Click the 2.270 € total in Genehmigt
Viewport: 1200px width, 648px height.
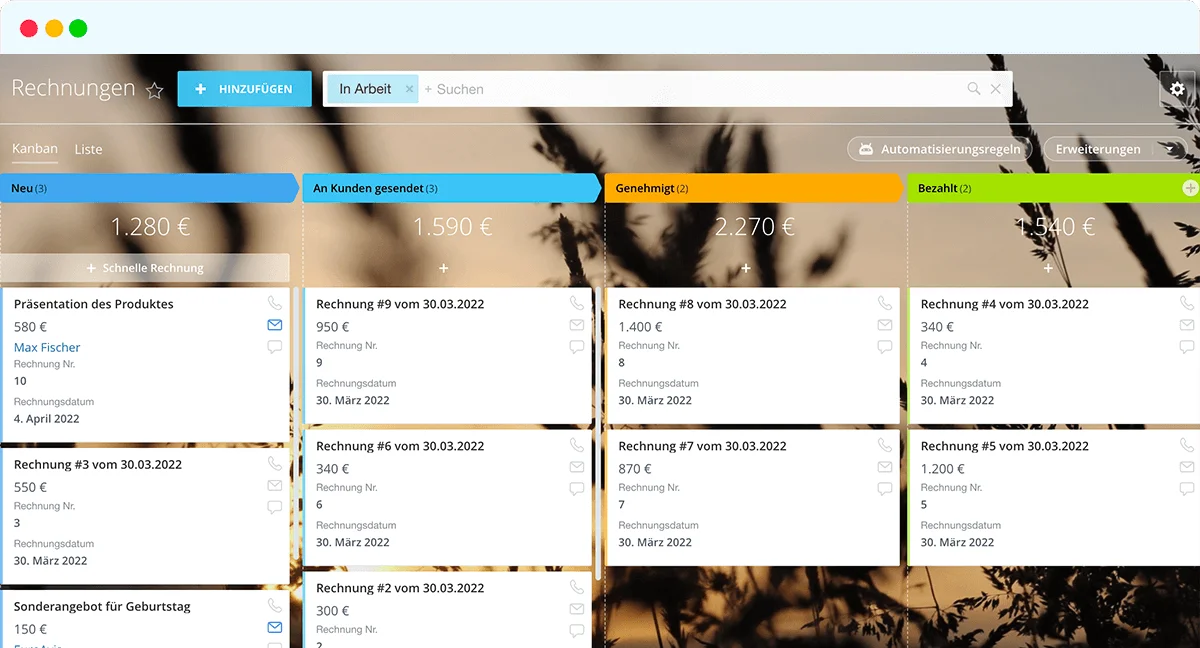pyautogui.click(x=754, y=227)
